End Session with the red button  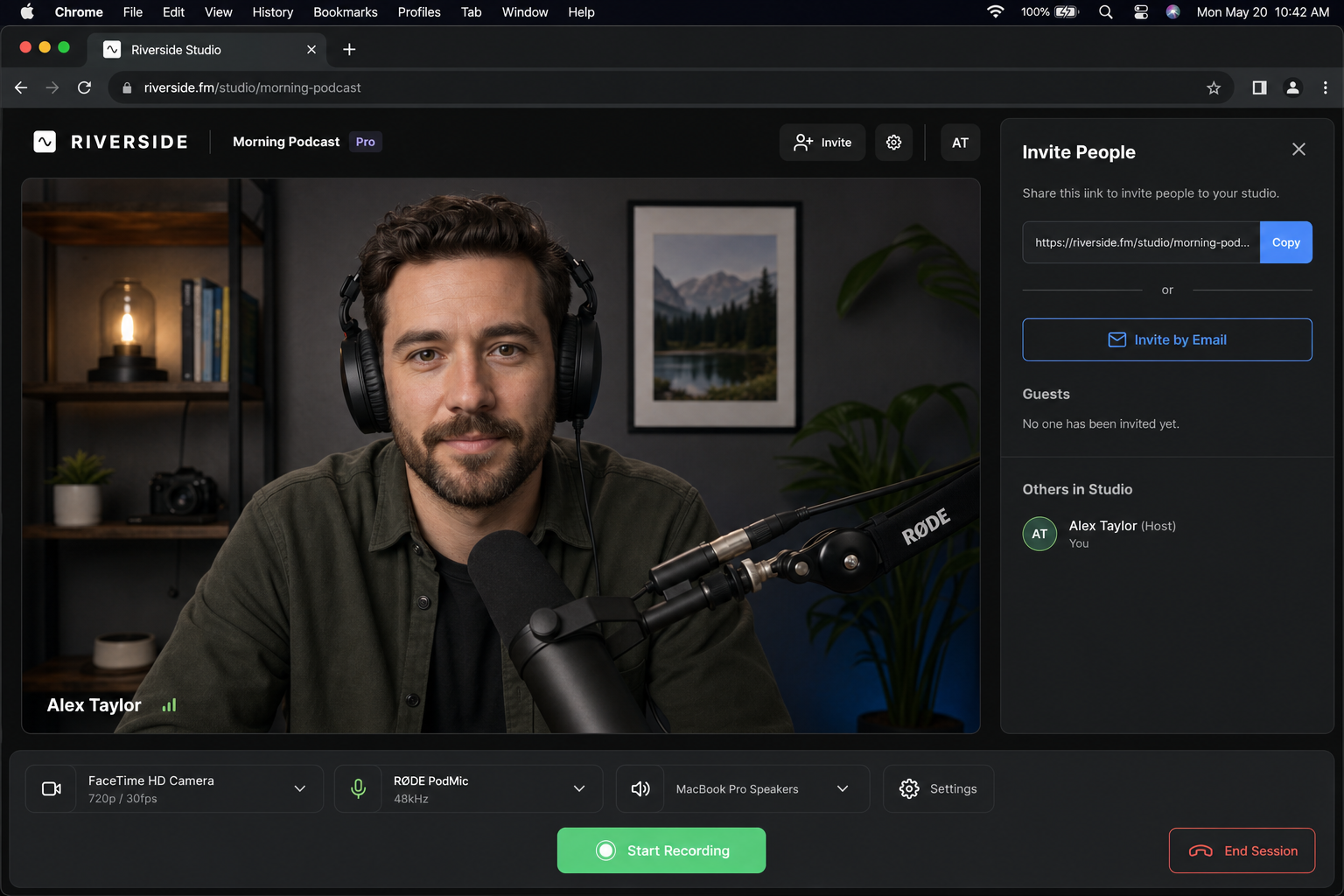[x=1242, y=850]
